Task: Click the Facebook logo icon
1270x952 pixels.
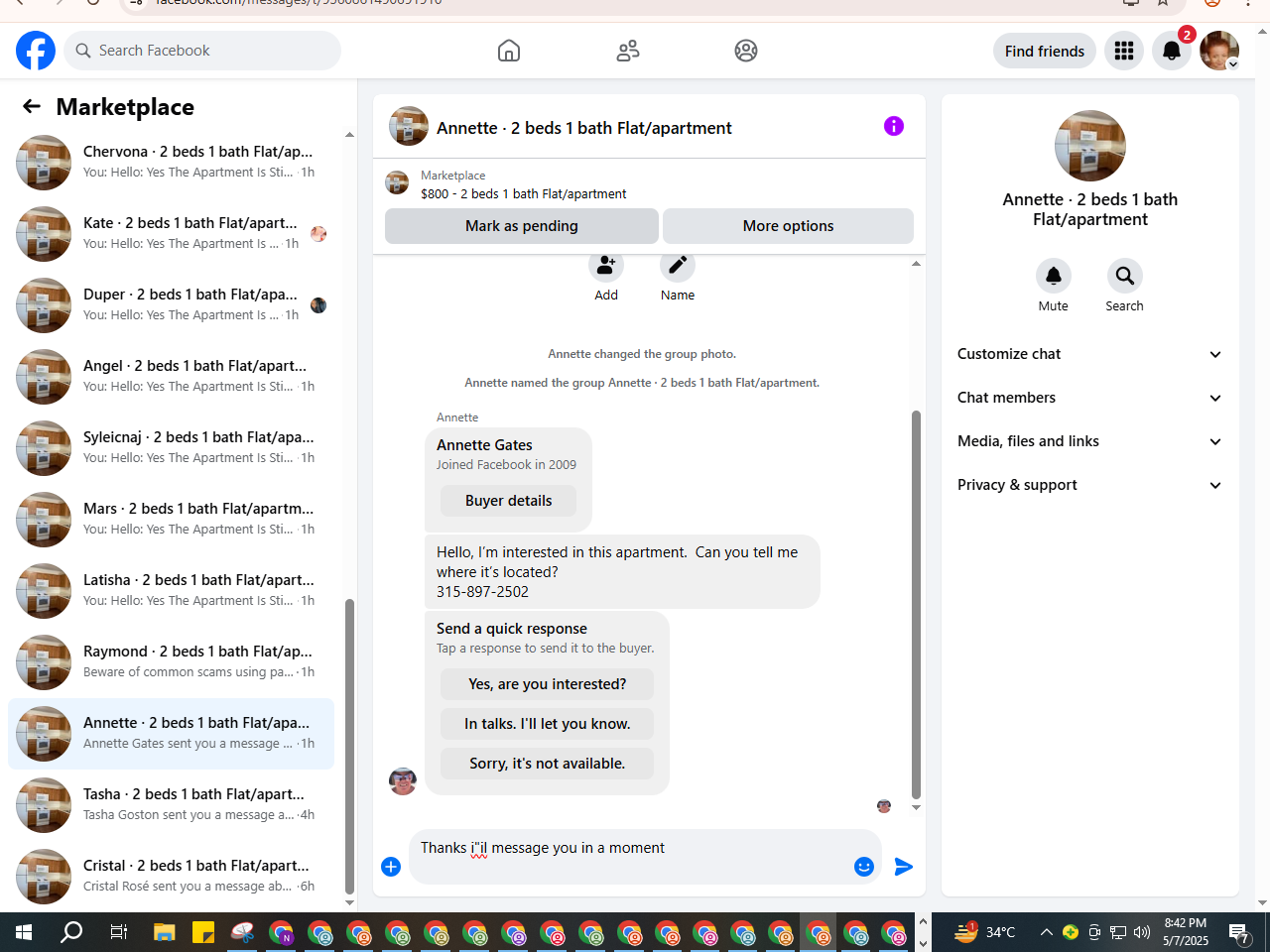Action: (x=36, y=51)
